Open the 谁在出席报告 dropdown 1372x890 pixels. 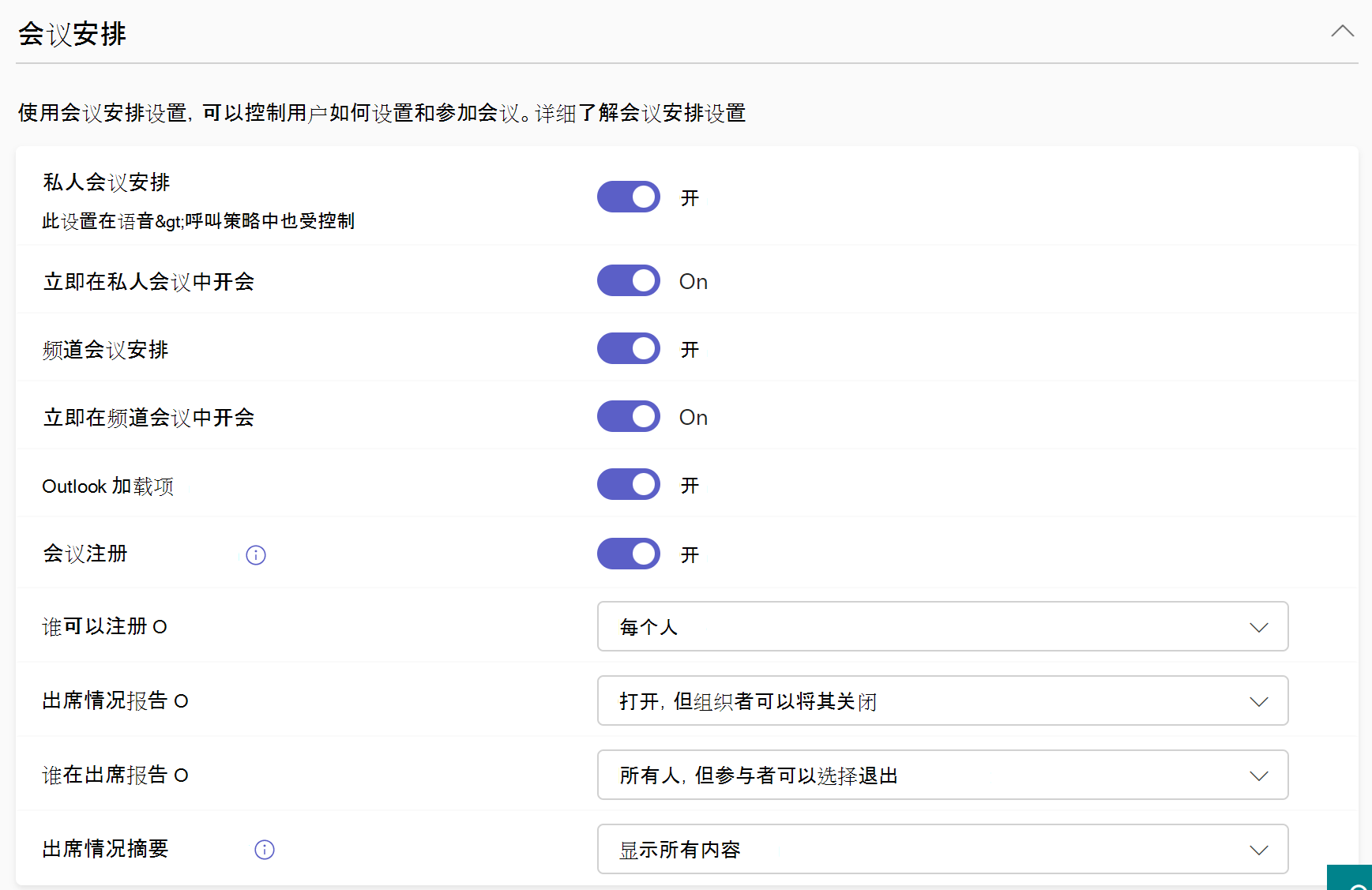click(x=943, y=775)
